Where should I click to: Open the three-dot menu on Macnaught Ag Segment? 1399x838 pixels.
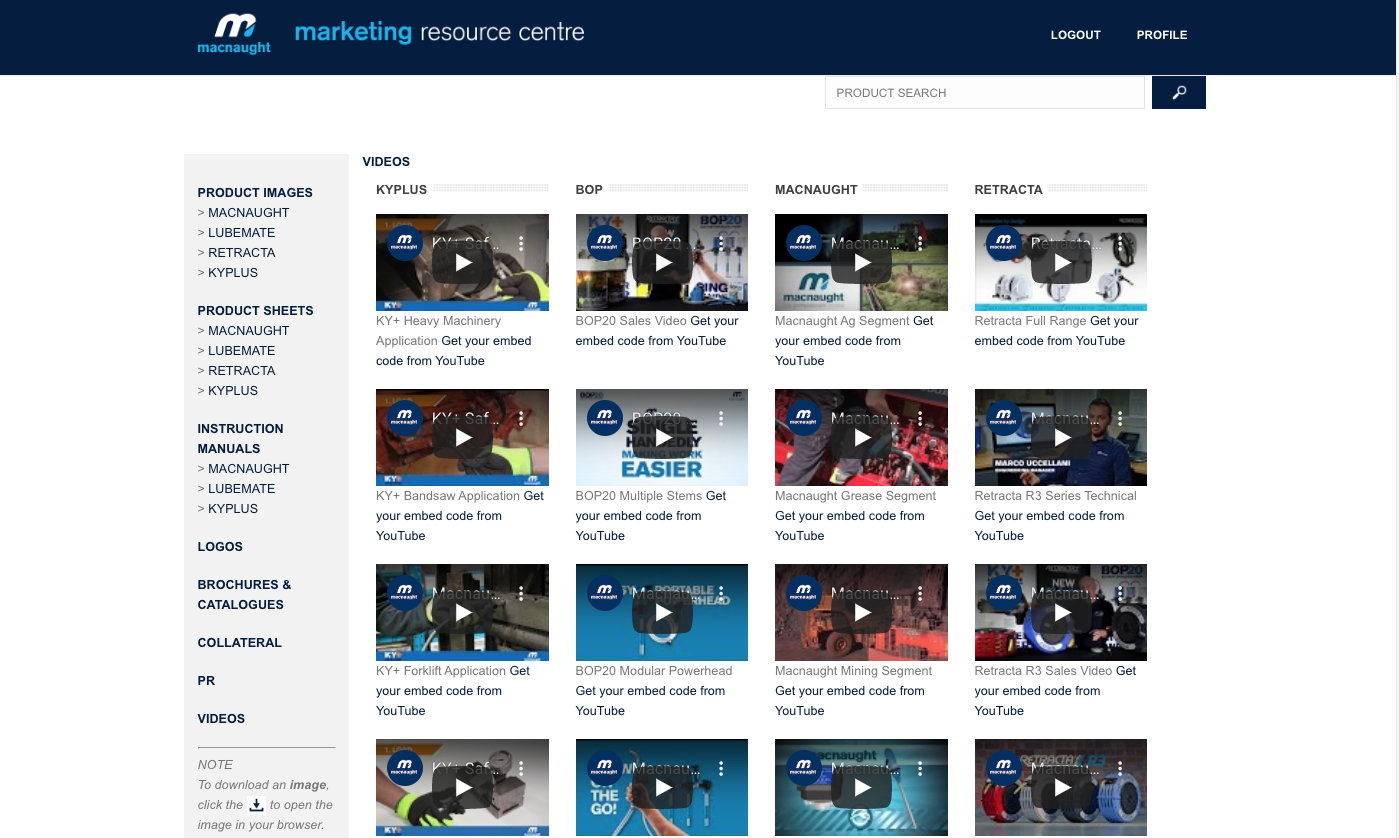(x=919, y=243)
